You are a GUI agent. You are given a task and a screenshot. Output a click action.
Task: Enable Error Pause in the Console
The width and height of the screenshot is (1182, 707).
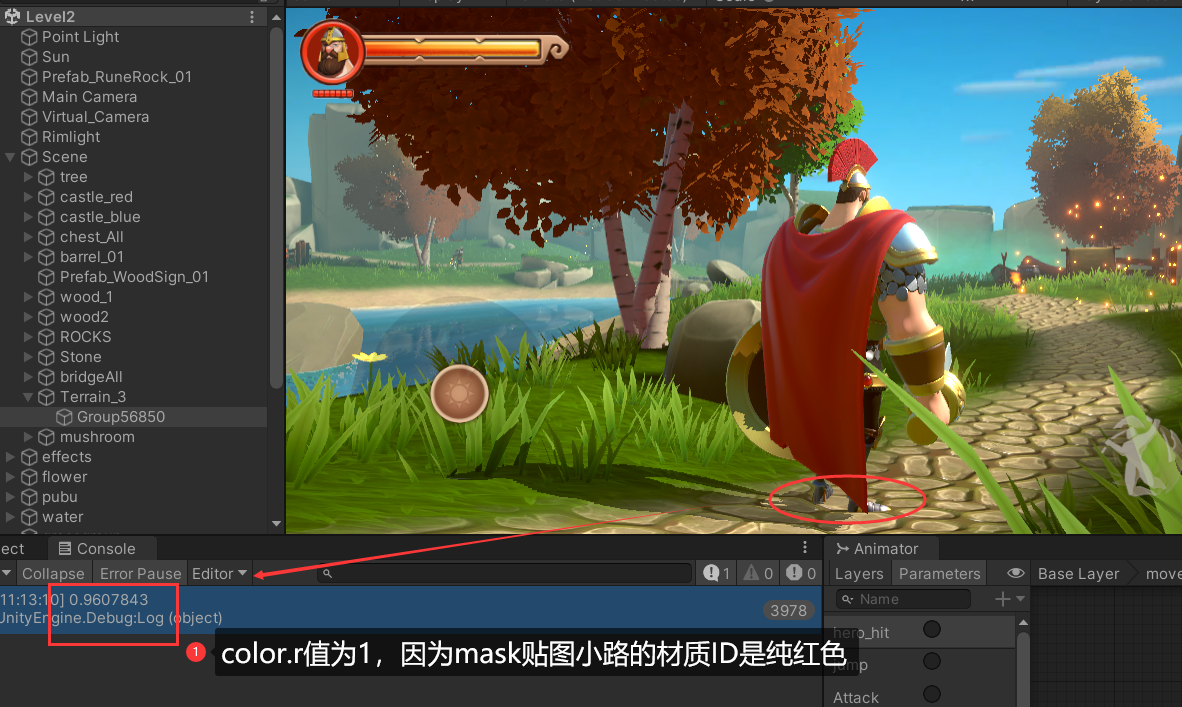click(x=140, y=572)
